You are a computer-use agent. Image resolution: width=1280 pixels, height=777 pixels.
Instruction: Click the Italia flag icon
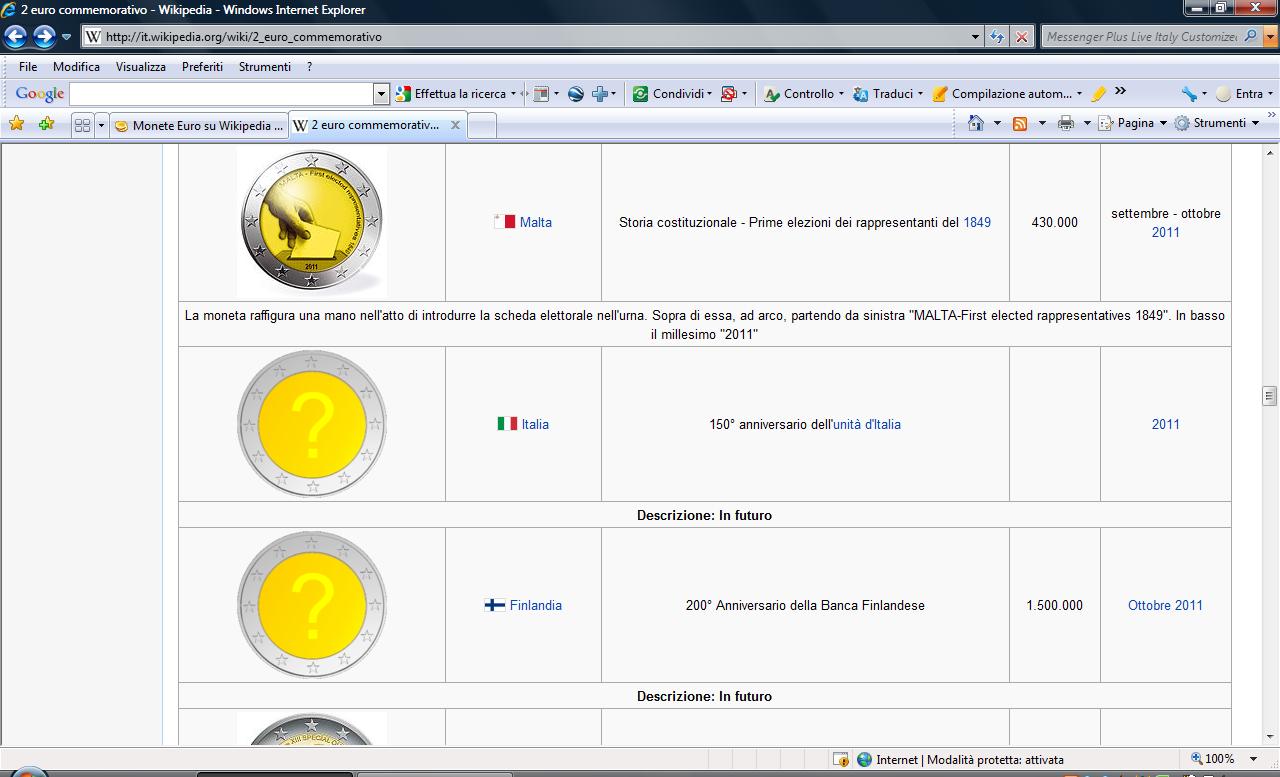click(x=507, y=424)
